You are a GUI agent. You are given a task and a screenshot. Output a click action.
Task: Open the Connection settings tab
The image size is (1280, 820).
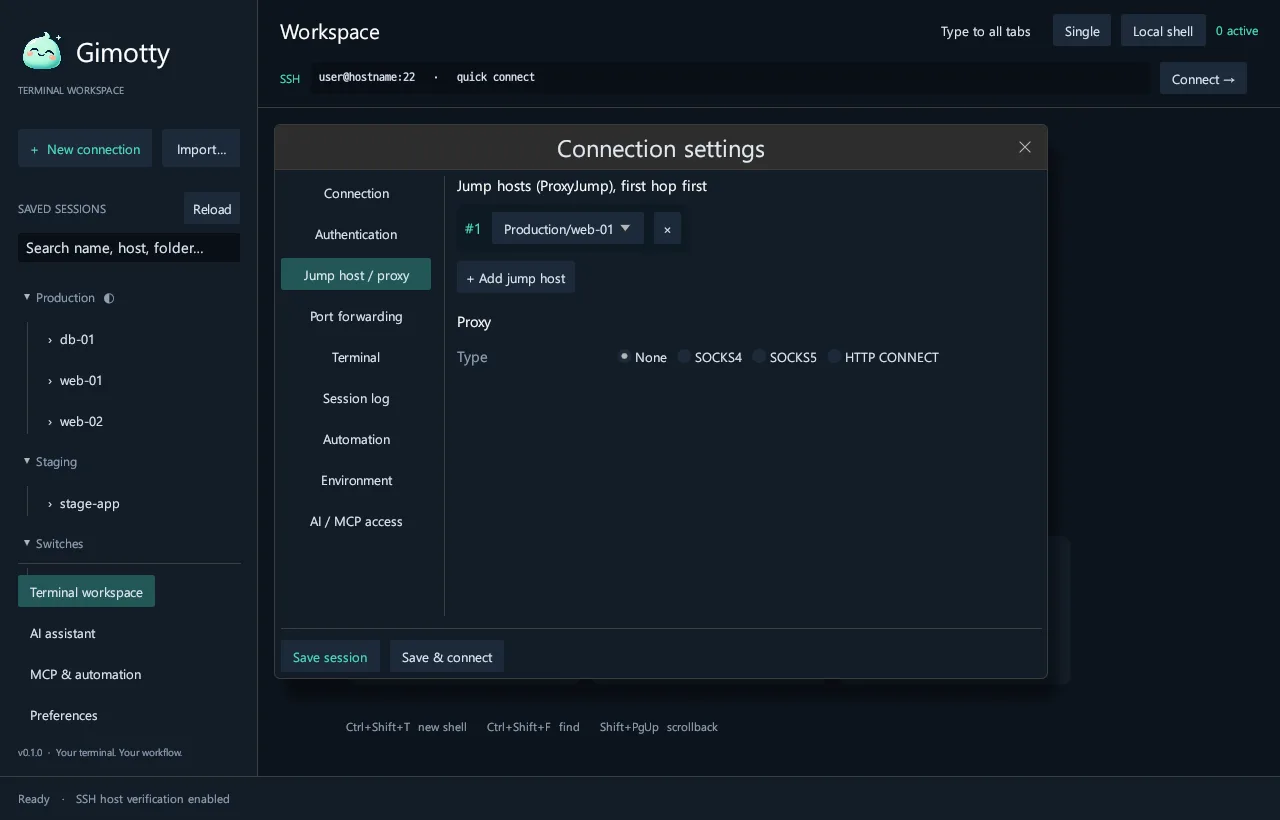pyautogui.click(x=356, y=193)
